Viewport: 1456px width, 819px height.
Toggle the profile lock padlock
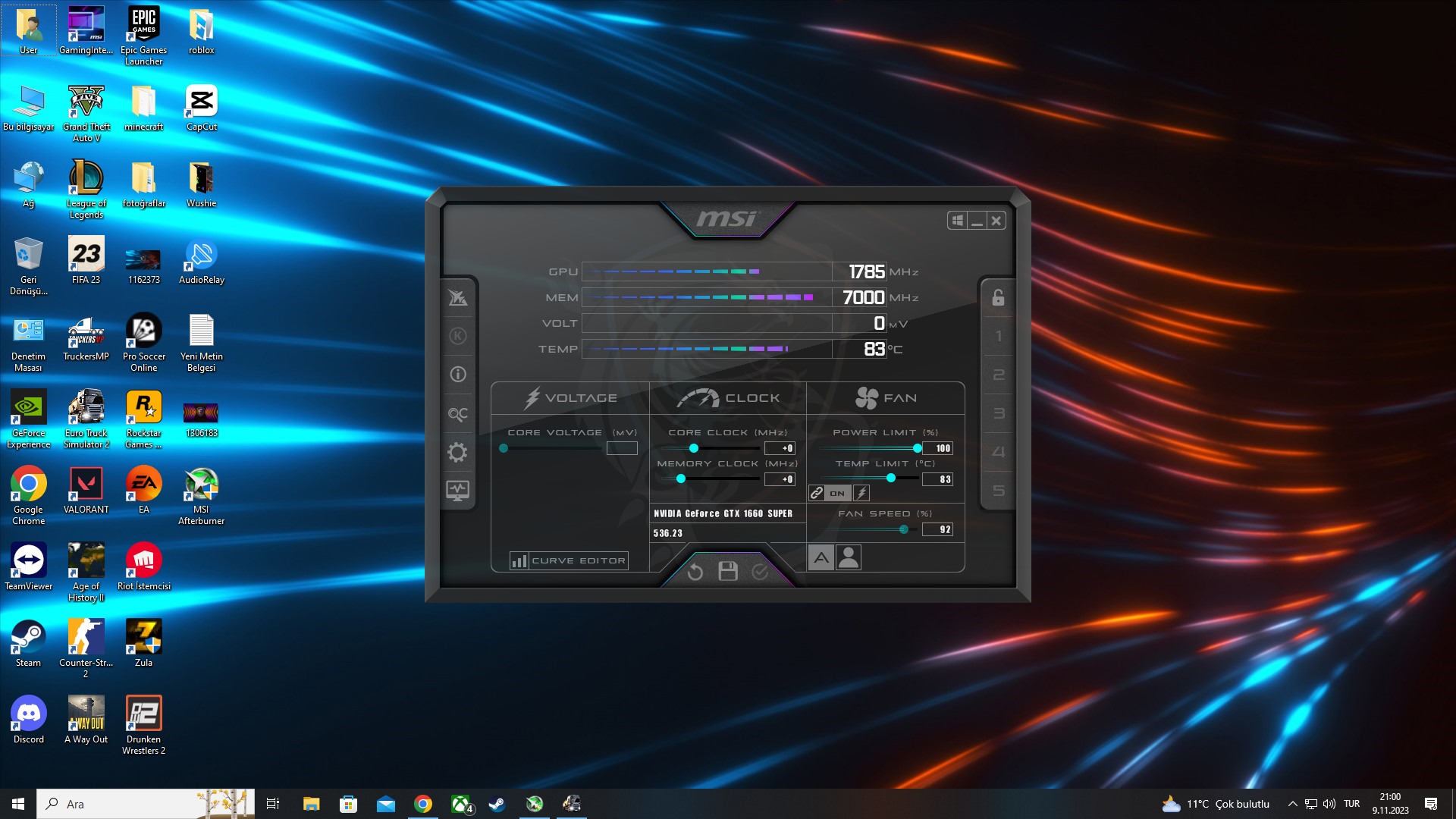998,298
